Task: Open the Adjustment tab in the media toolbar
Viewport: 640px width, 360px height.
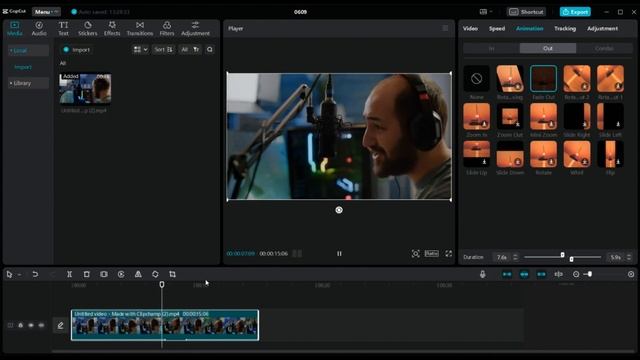Action: [x=195, y=29]
